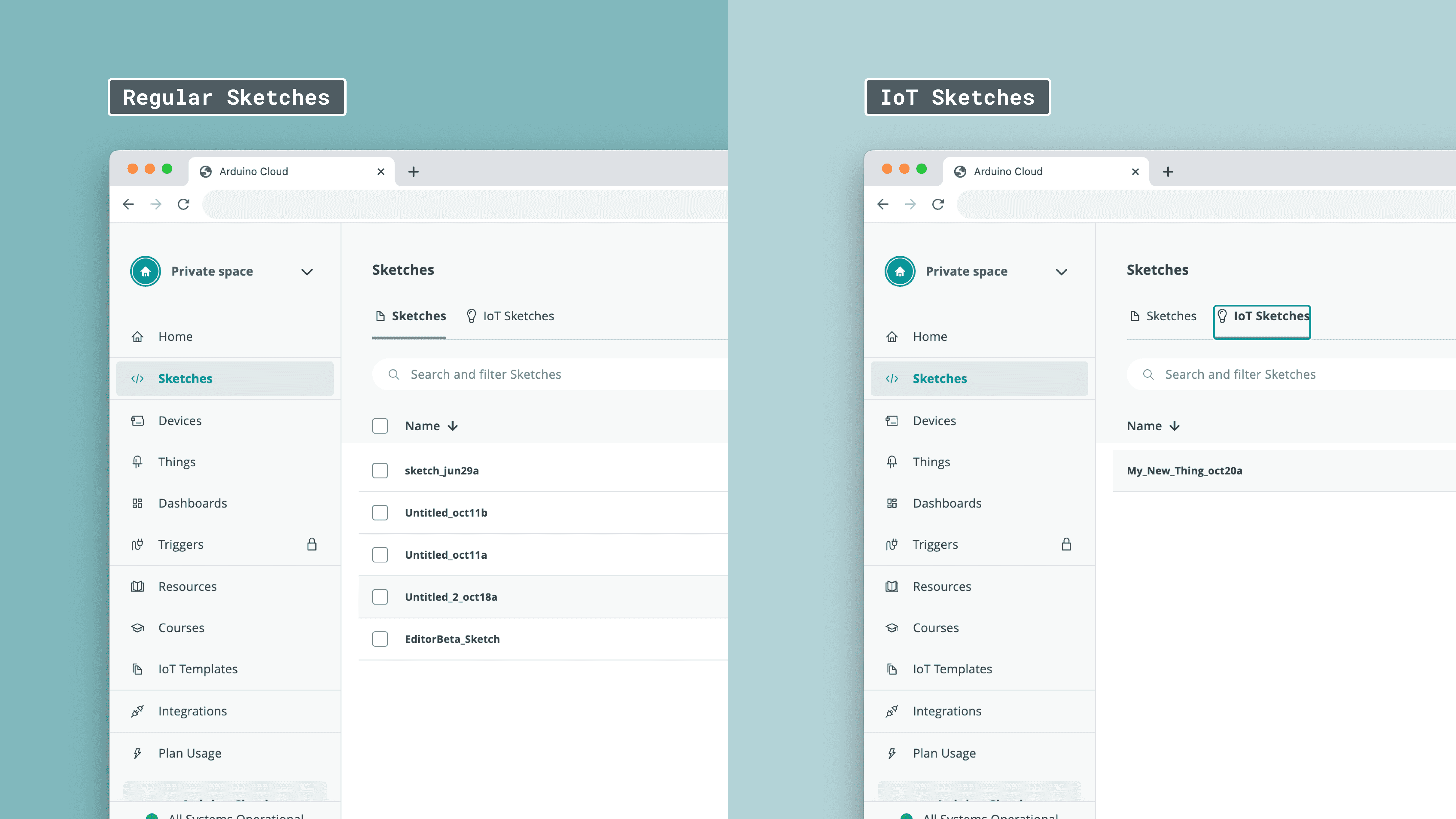Click Dashboards grid icon in left window sidebar
This screenshot has height=819, width=1456.
[137, 503]
